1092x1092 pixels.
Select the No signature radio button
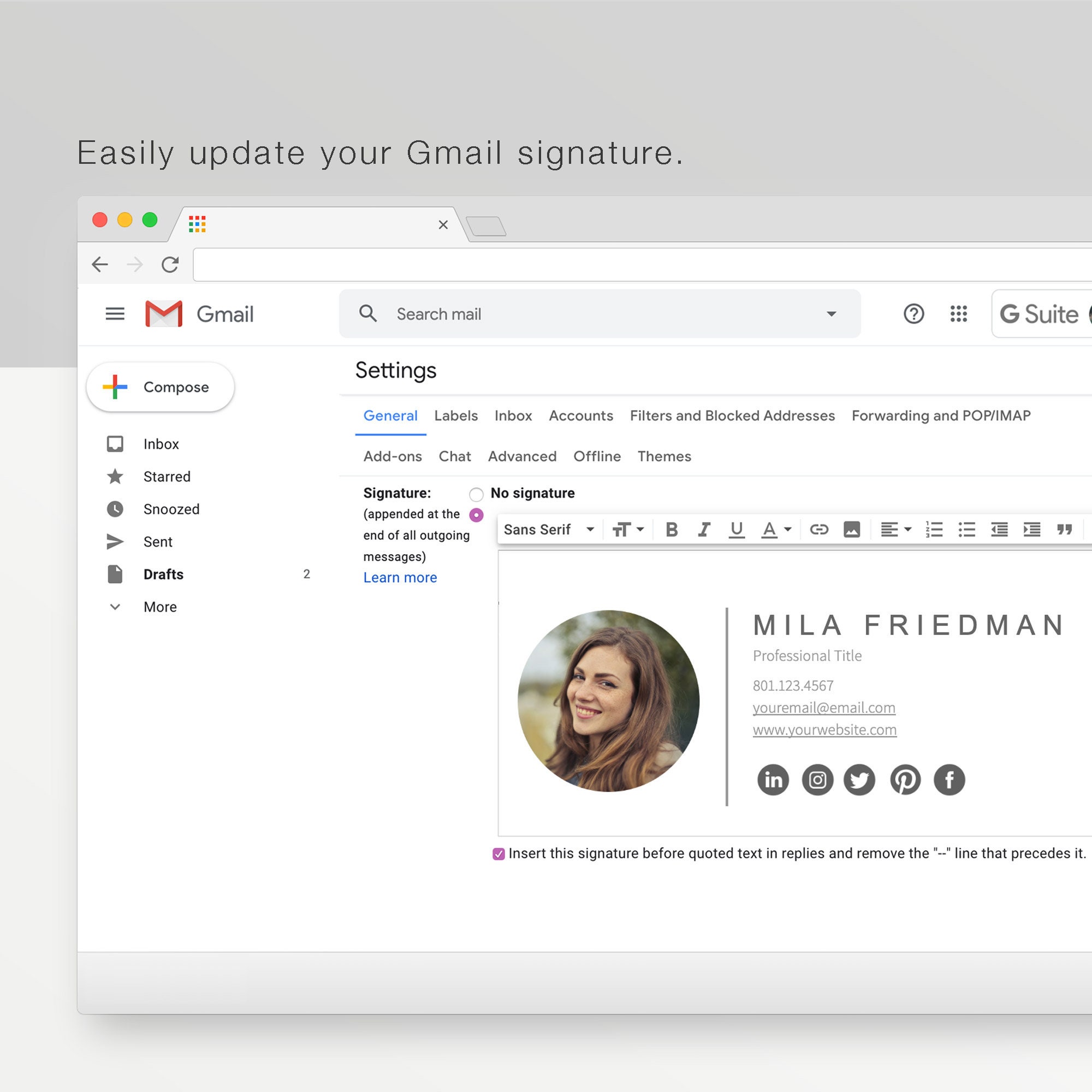pyautogui.click(x=477, y=492)
